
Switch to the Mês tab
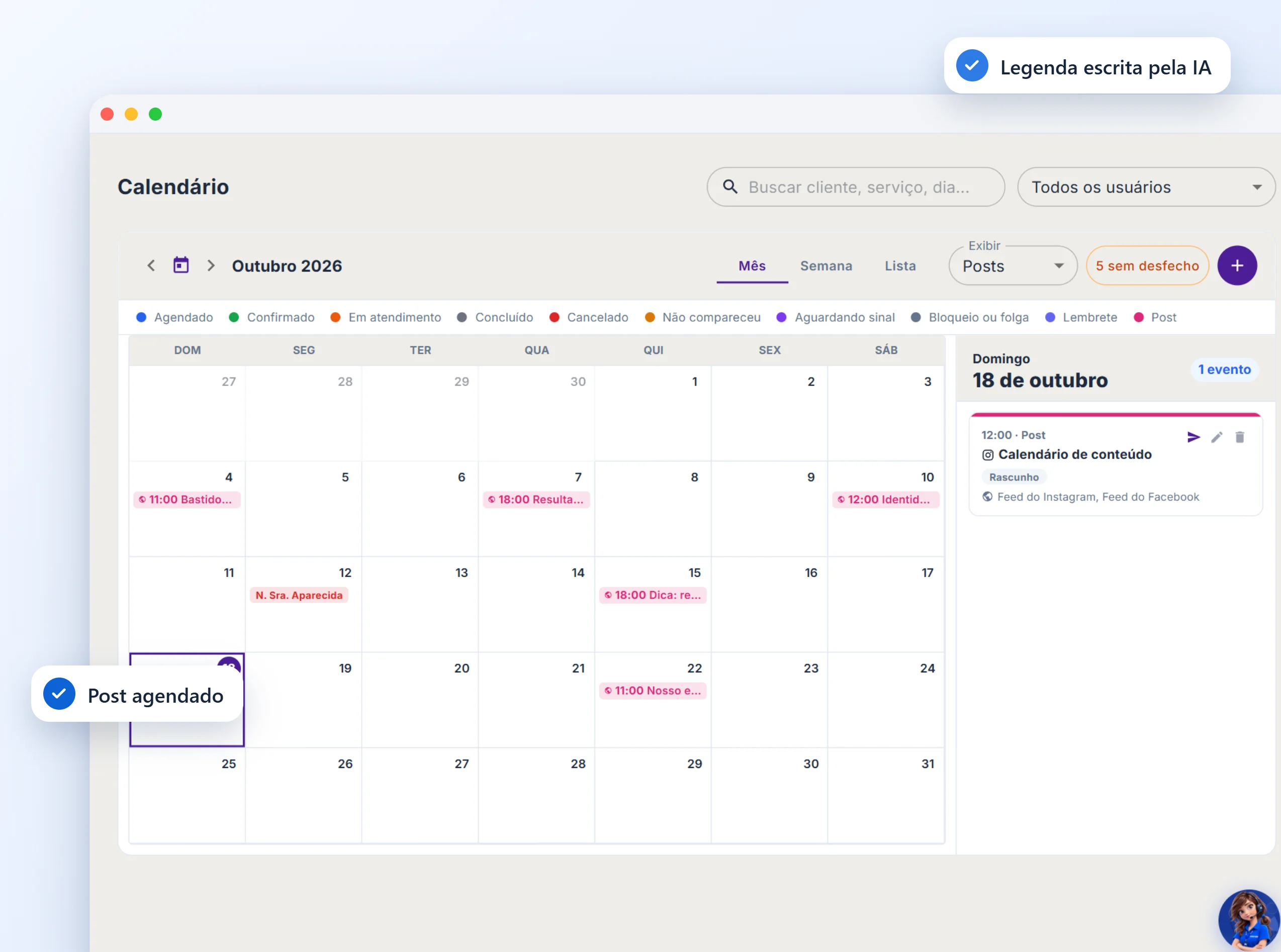tap(752, 266)
